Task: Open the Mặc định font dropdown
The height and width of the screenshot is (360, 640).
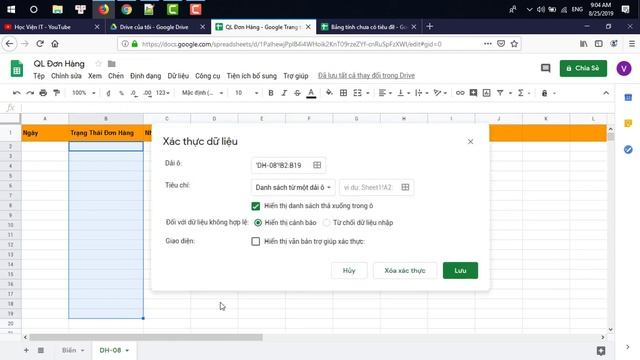Action: 202,93
